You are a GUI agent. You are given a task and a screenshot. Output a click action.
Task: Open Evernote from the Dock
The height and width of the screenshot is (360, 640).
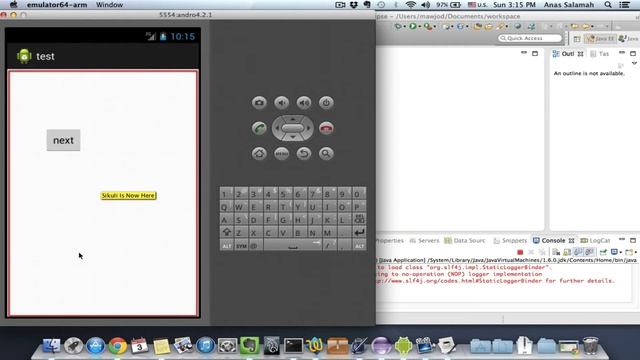pyautogui.click(x=249, y=345)
